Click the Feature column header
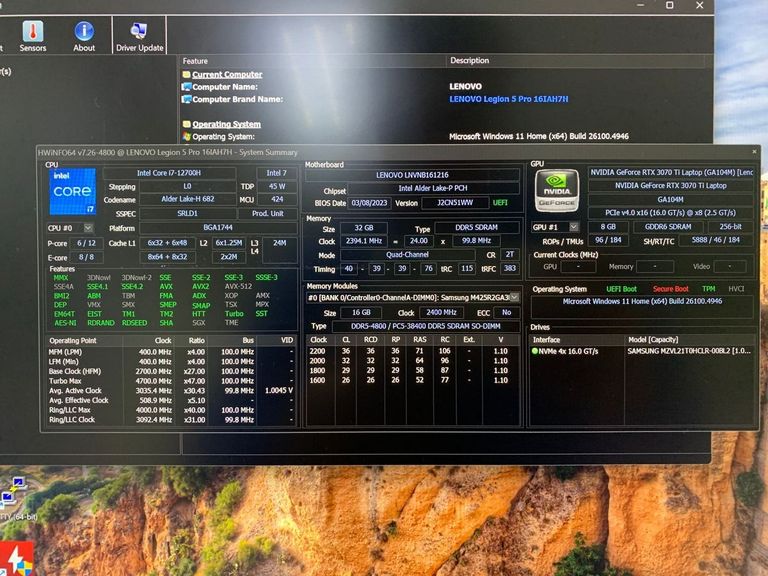768x576 pixels. click(x=195, y=61)
